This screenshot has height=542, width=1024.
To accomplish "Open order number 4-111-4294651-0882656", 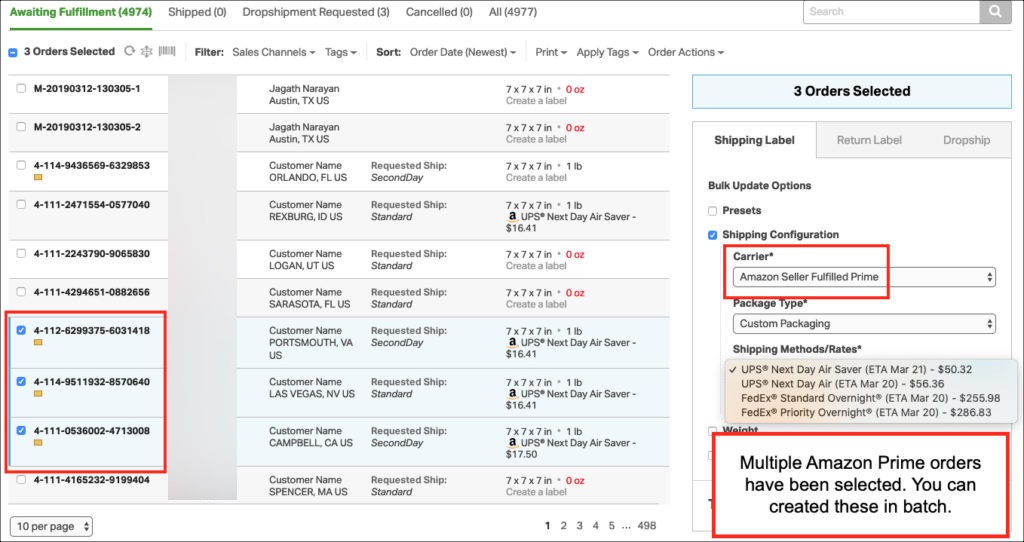I will click(91, 292).
